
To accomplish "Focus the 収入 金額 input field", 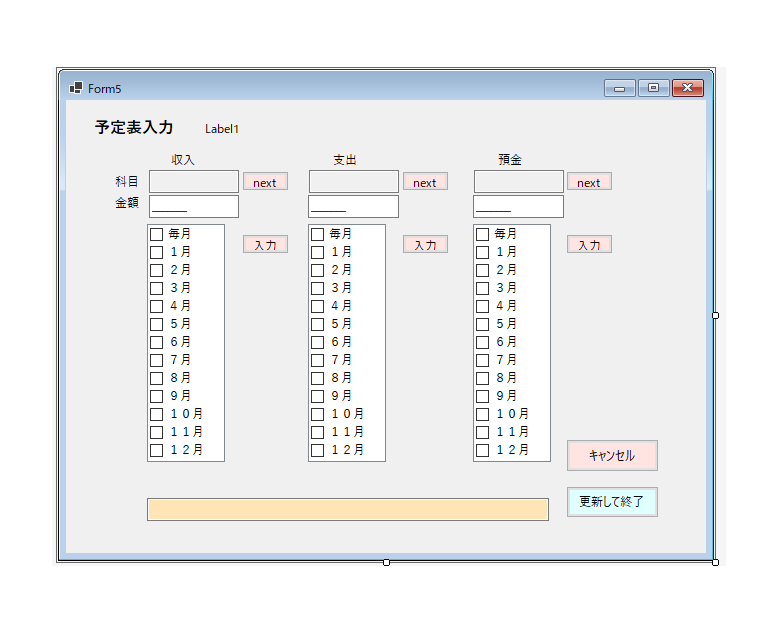I will click(x=194, y=206).
